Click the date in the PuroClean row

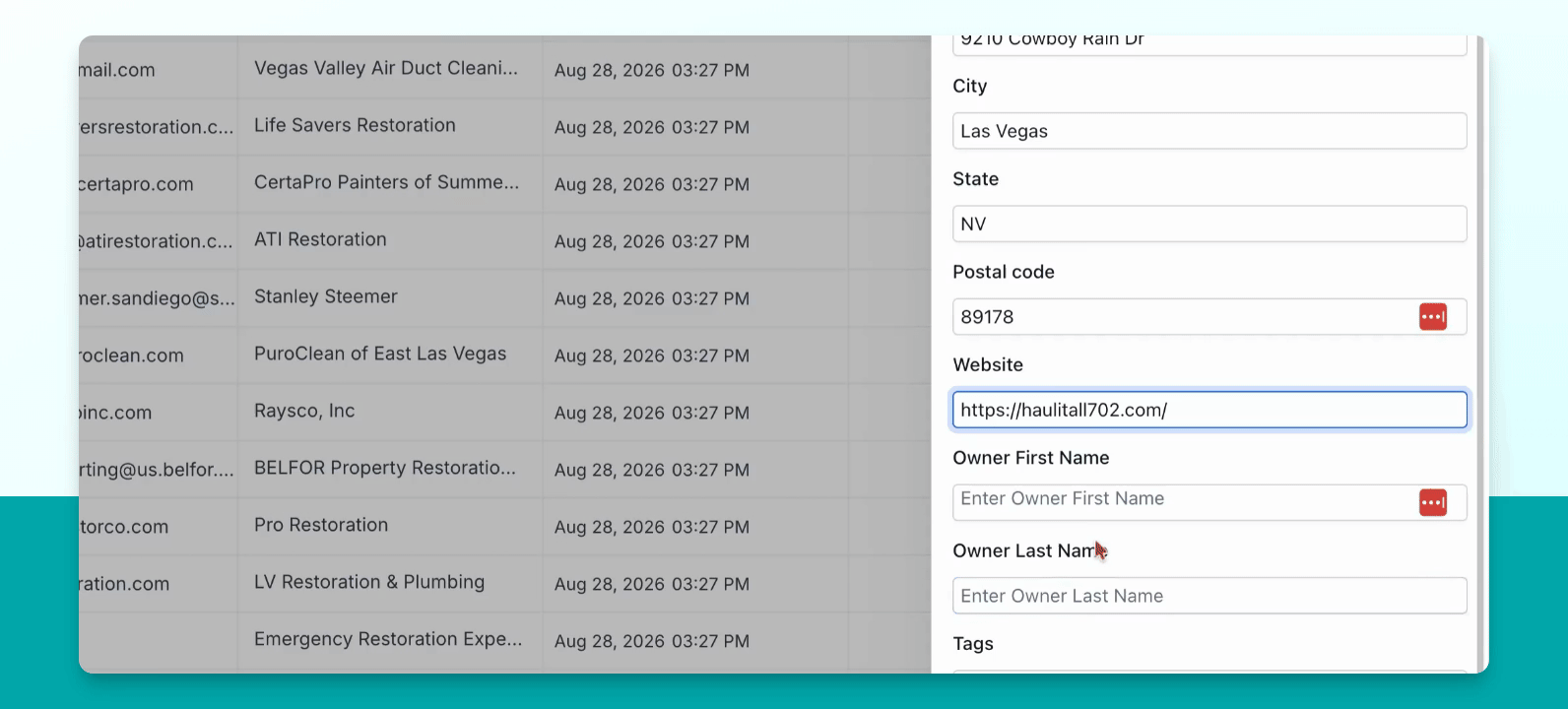[652, 355]
